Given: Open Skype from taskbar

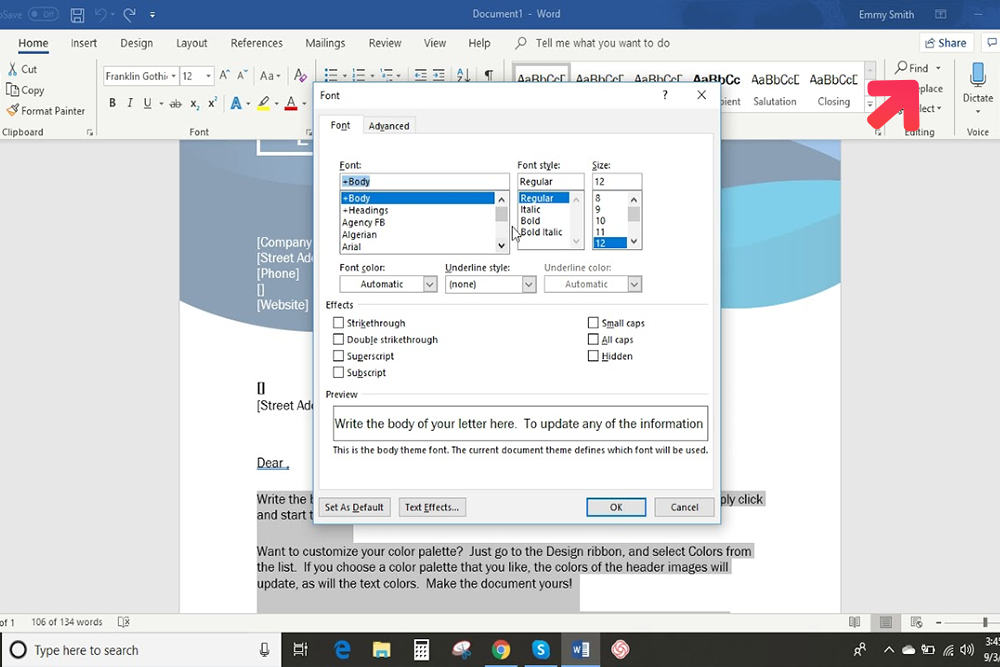Looking at the screenshot, I should coord(541,650).
